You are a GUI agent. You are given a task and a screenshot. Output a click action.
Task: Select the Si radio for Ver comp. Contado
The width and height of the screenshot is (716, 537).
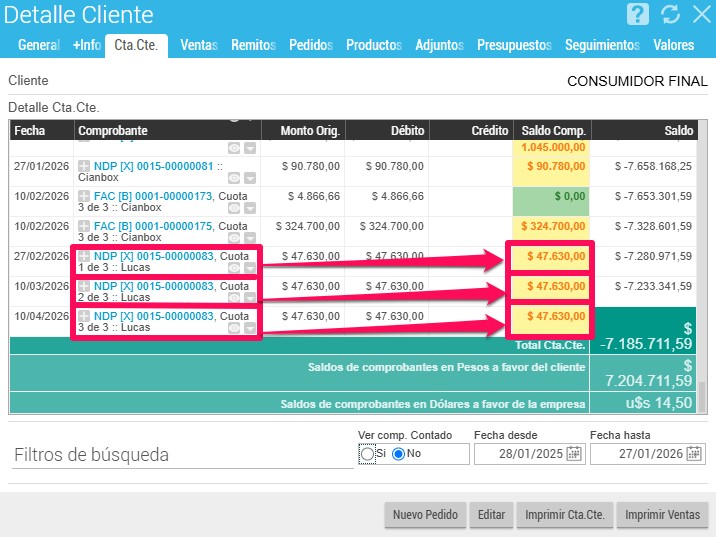[367, 454]
